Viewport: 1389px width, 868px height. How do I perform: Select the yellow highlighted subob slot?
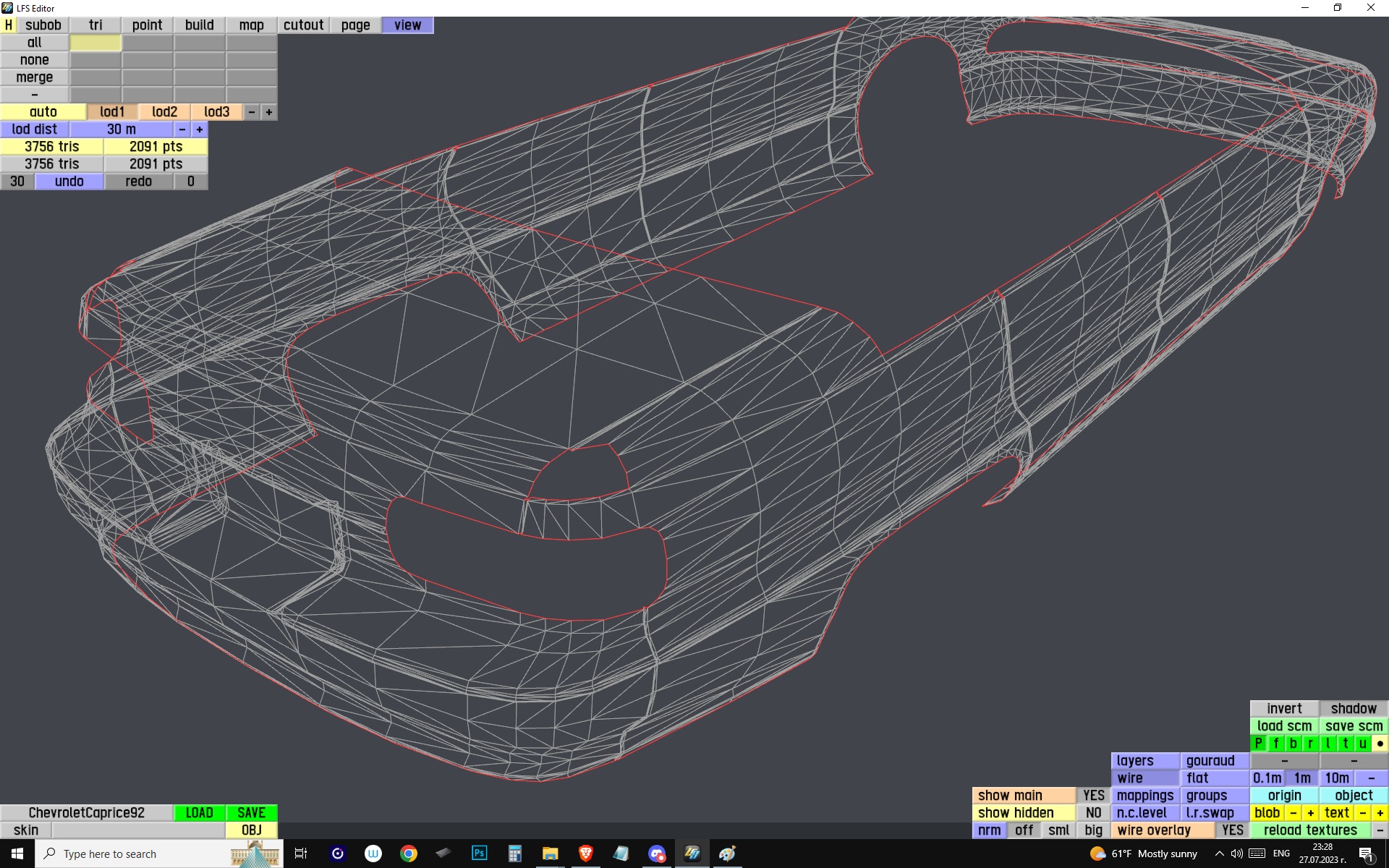coord(95,43)
